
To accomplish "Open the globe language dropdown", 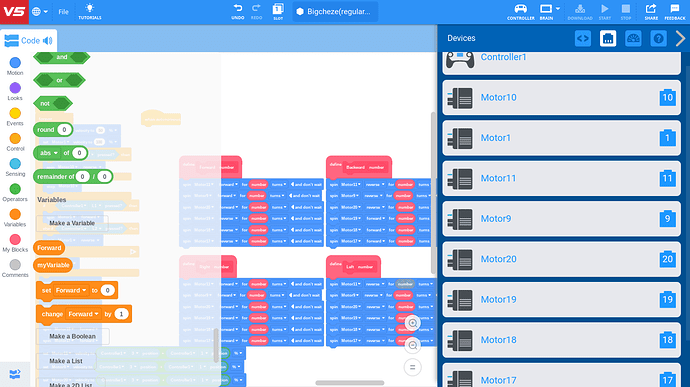I will pos(40,11).
